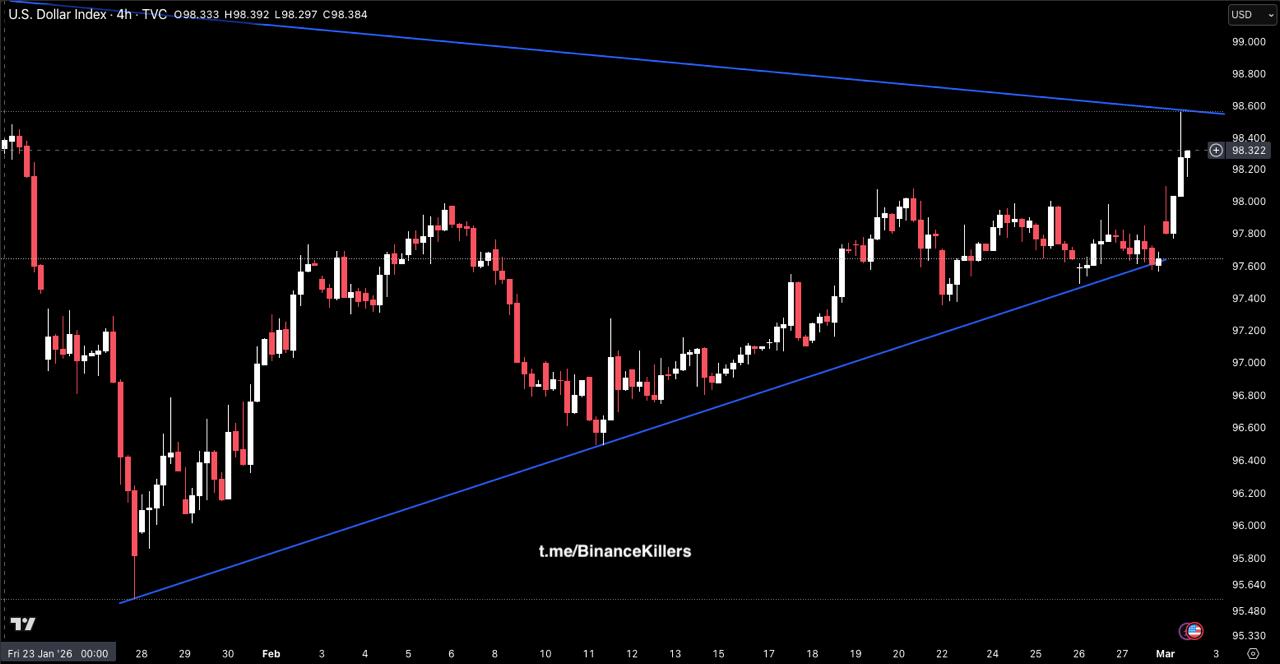Image resolution: width=1280 pixels, height=664 pixels.
Task: Open chart settings via the hexagon gear icon
Action: point(1252,653)
